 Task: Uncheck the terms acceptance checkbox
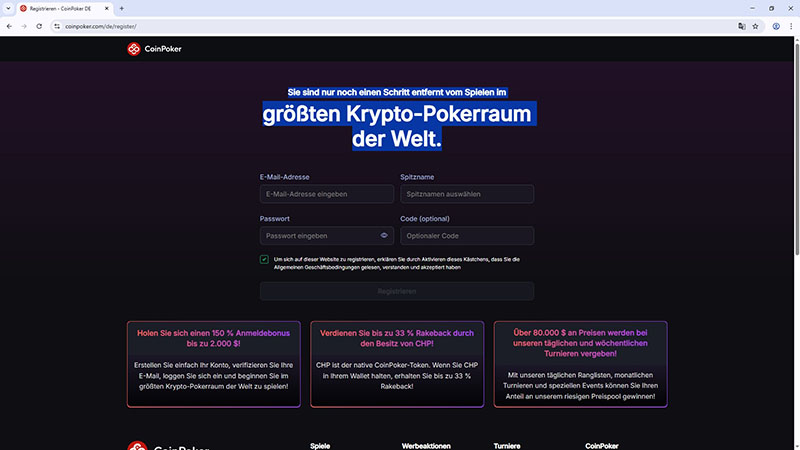[x=264, y=259]
